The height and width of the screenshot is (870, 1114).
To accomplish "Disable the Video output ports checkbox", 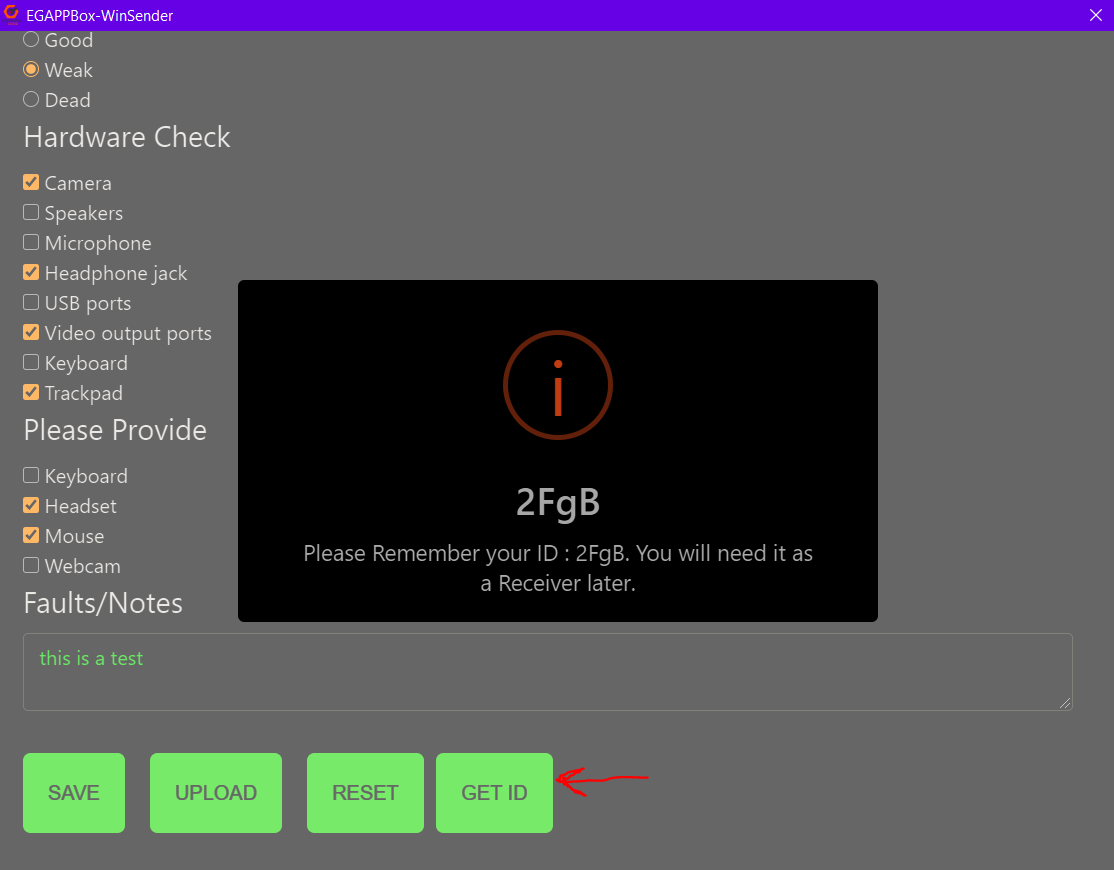I will pos(31,333).
